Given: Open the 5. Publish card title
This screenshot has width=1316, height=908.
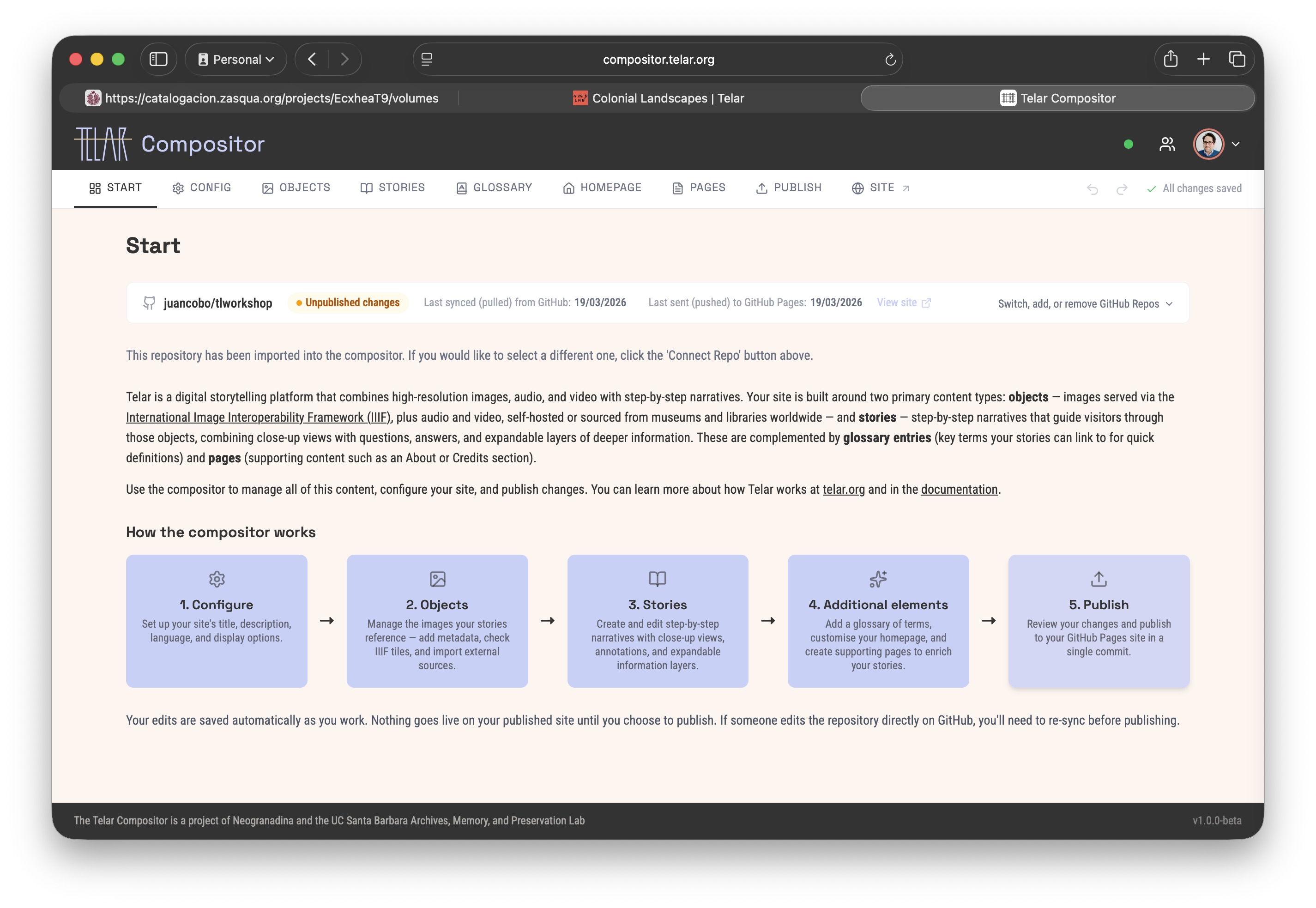Looking at the screenshot, I should [1099, 605].
